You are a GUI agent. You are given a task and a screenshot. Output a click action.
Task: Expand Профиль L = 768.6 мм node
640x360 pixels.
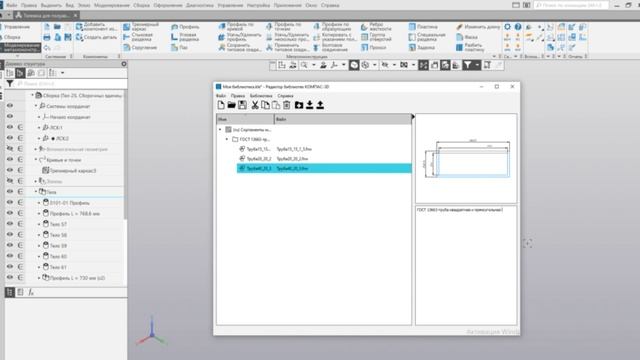39,213
